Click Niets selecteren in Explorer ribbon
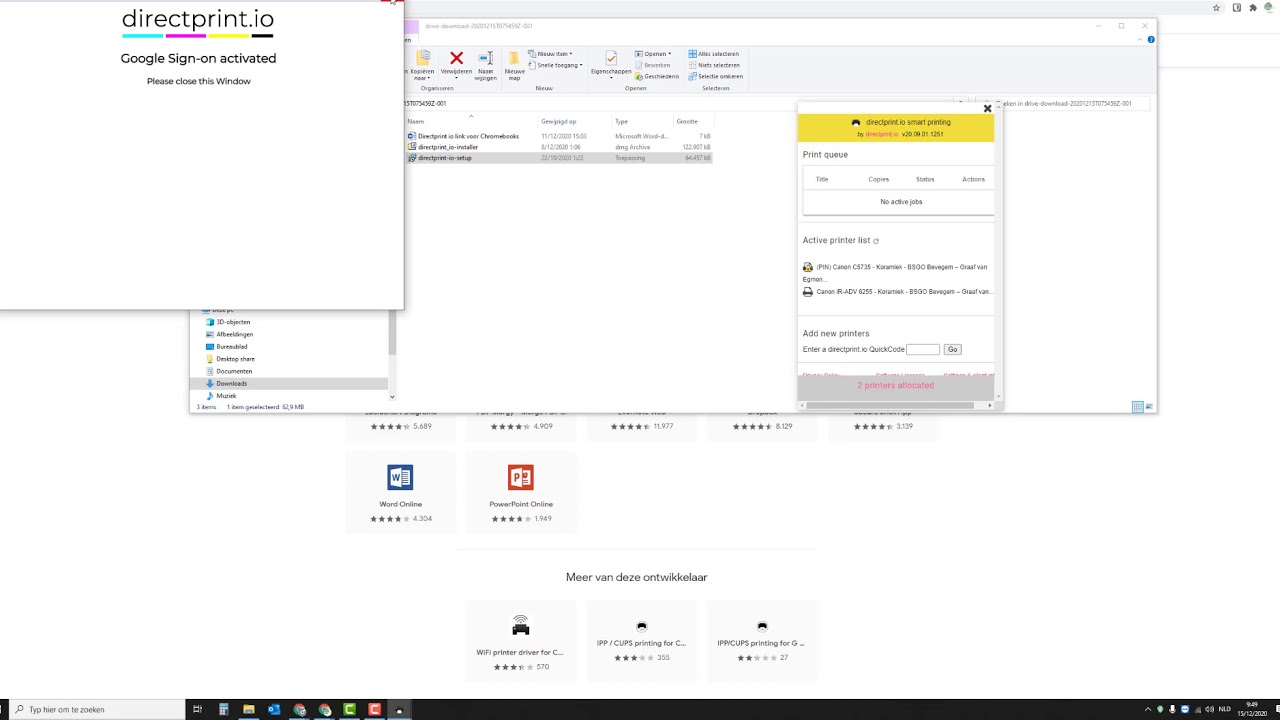This screenshot has height=720, width=1280. (714, 65)
